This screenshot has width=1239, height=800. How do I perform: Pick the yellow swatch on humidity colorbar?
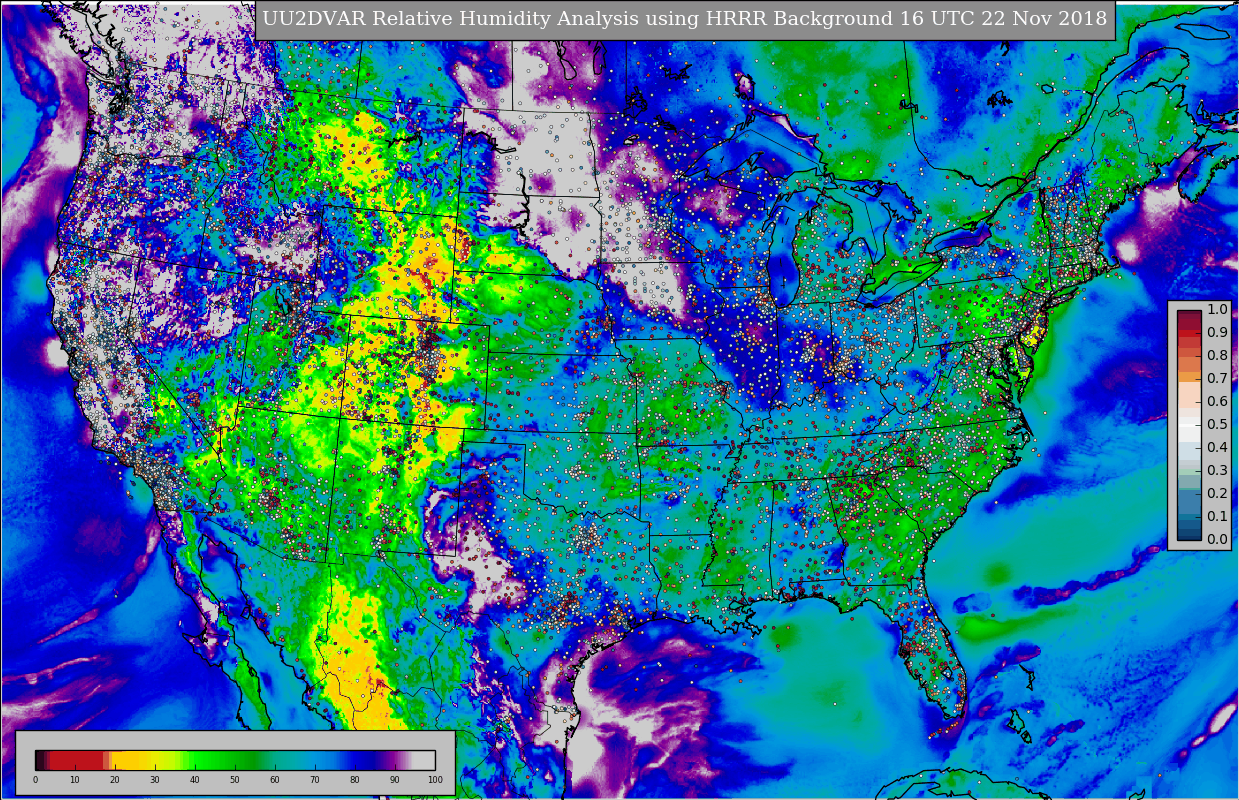tap(133, 760)
